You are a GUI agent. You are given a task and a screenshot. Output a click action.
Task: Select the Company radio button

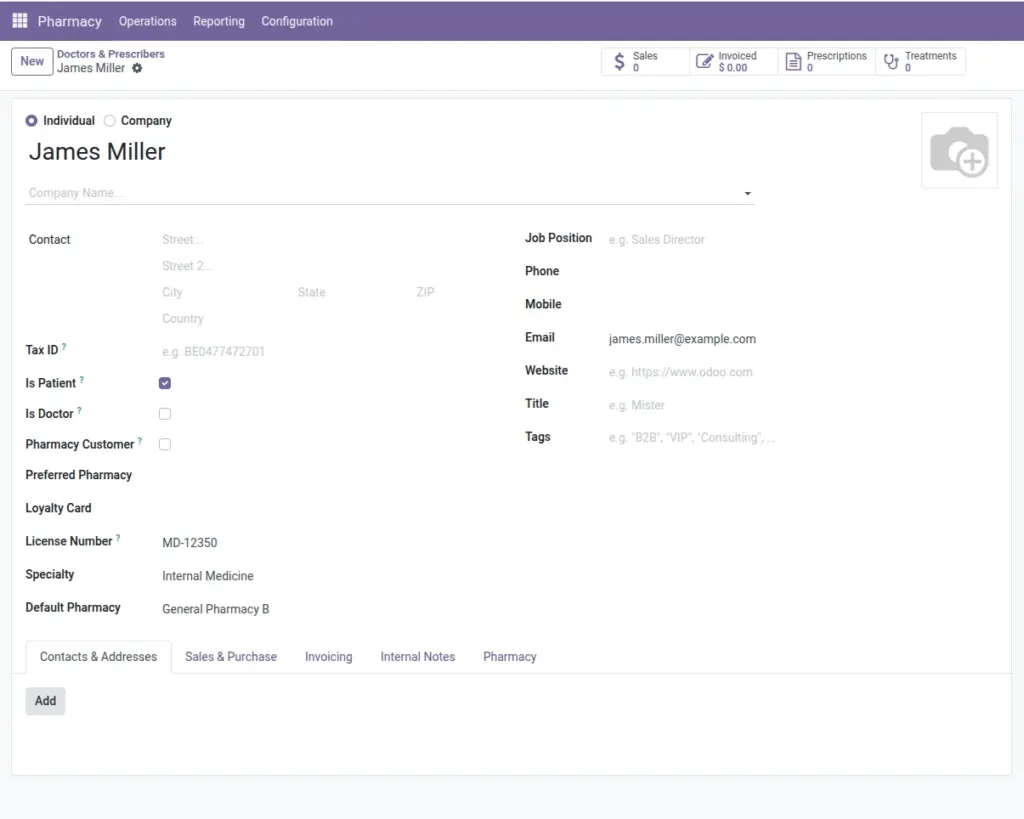pyautogui.click(x=110, y=121)
